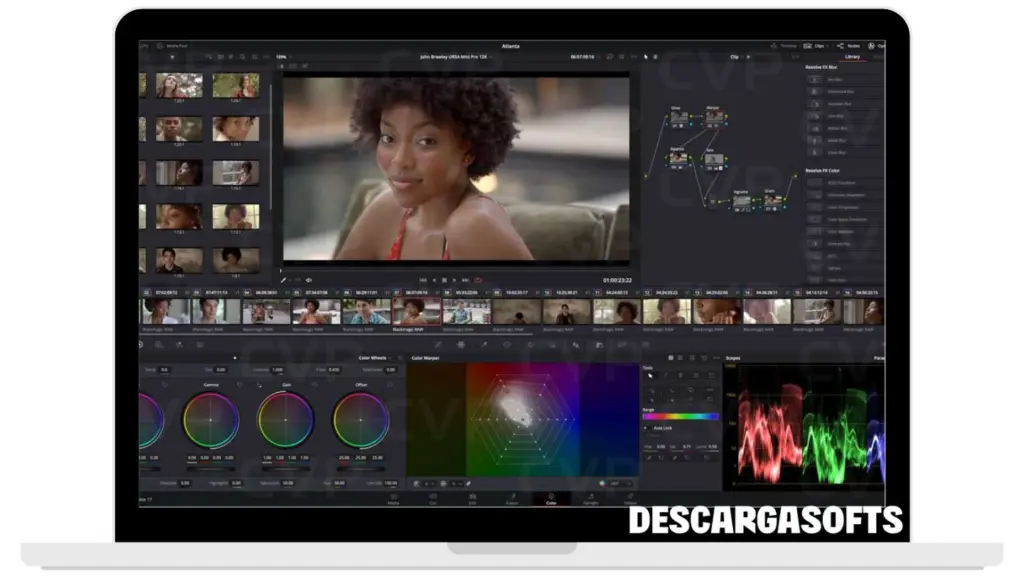Open the Color Warper palette icon
This screenshot has height=576, width=1024.
click(x=461, y=345)
